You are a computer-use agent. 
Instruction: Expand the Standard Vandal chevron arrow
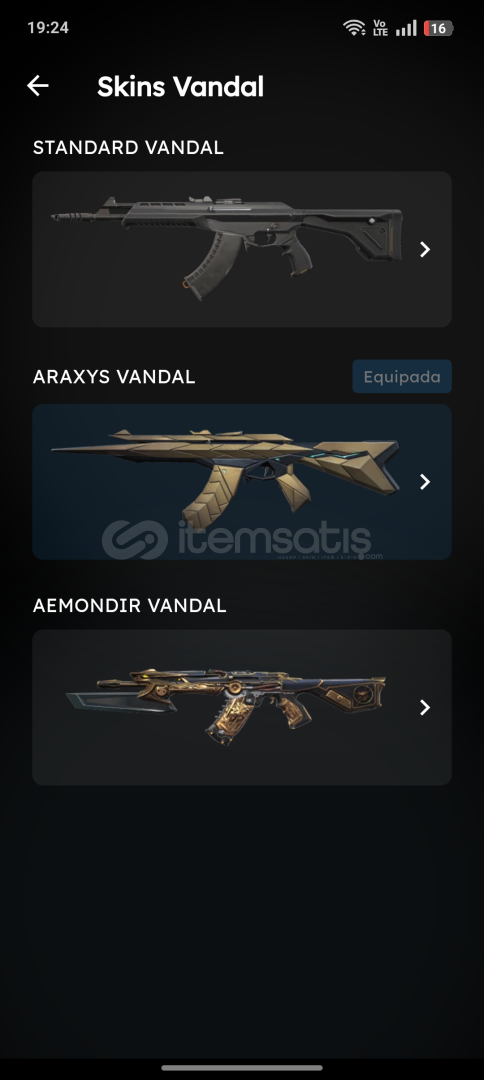(x=425, y=249)
